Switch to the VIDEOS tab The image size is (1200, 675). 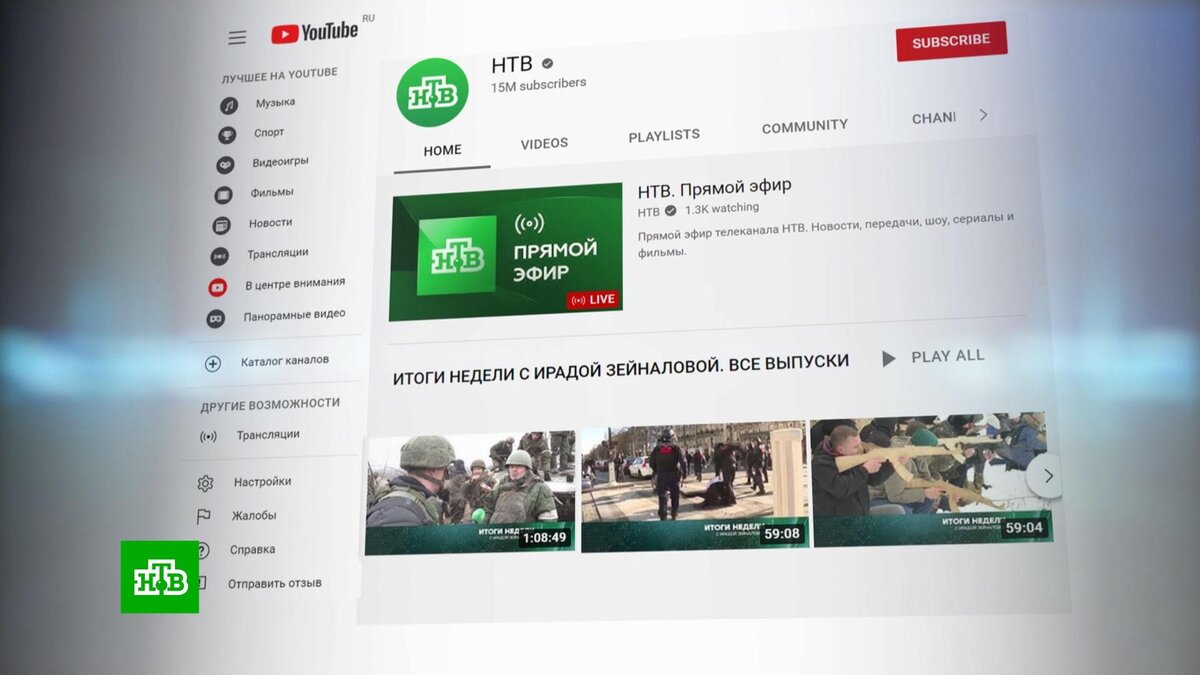pos(544,144)
